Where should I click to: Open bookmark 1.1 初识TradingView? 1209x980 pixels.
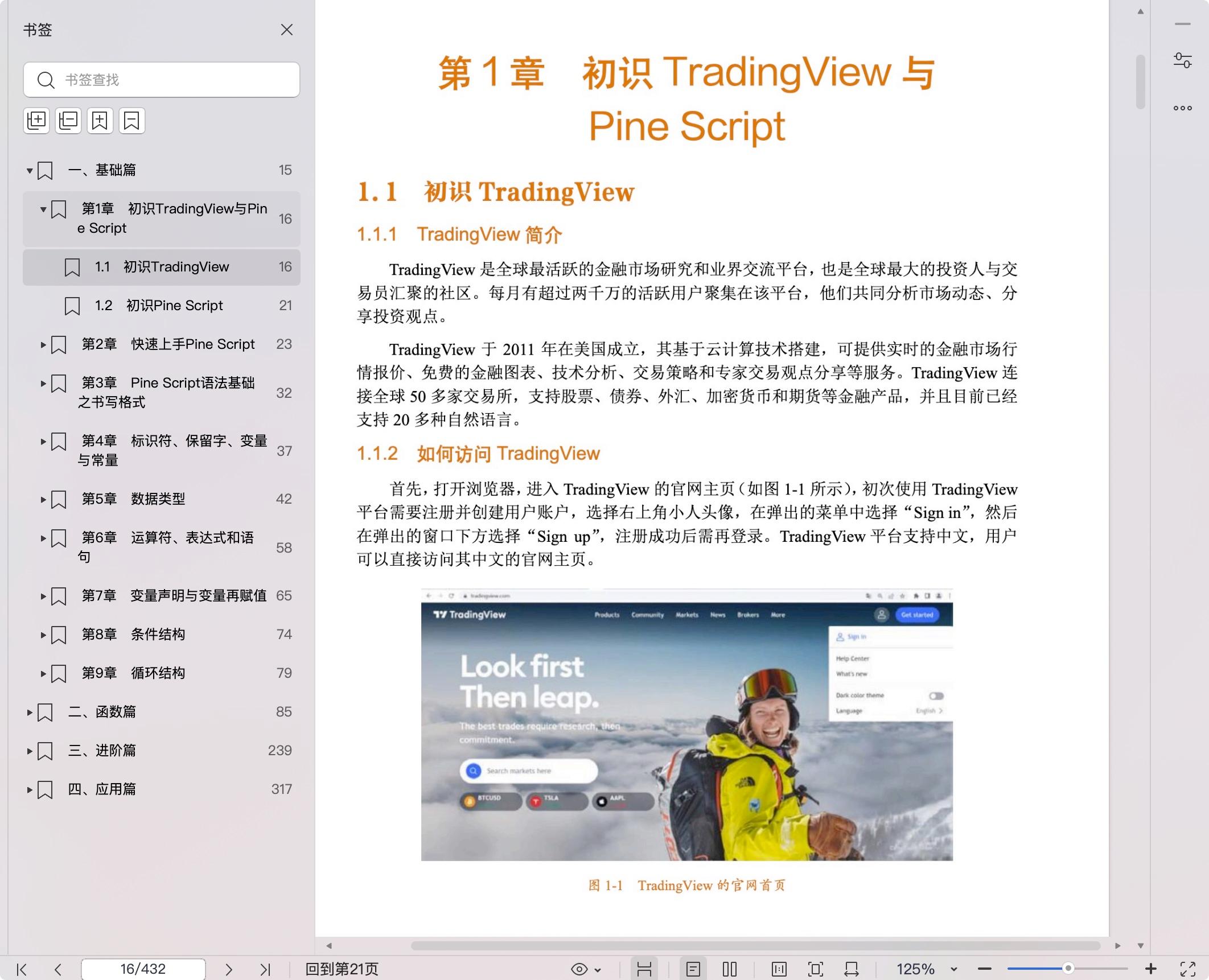pos(162,267)
